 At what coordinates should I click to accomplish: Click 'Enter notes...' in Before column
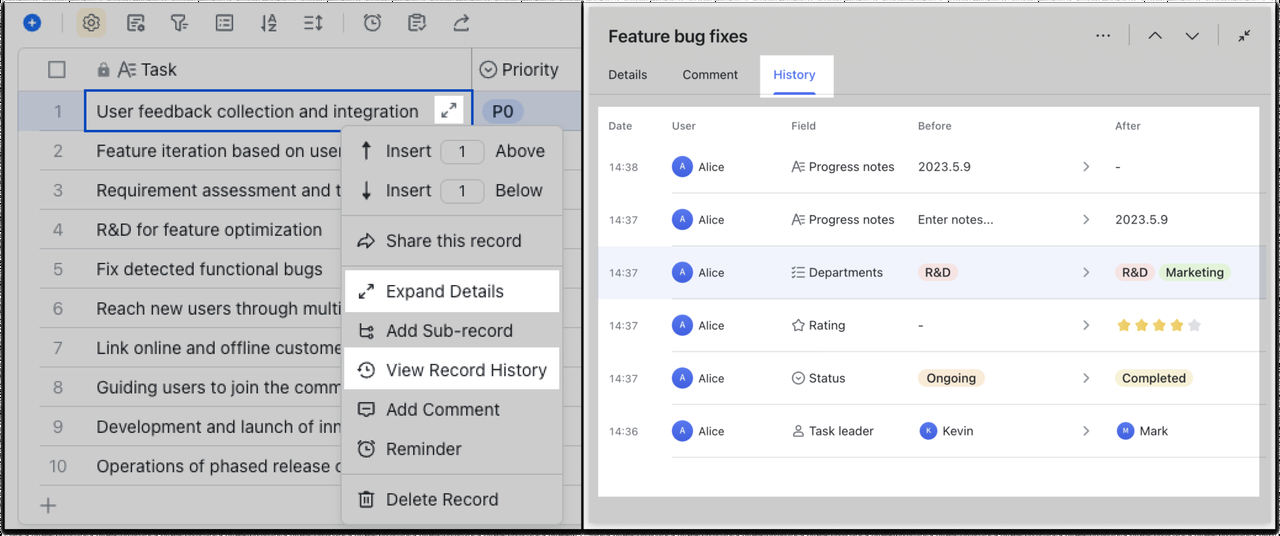pos(956,219)
